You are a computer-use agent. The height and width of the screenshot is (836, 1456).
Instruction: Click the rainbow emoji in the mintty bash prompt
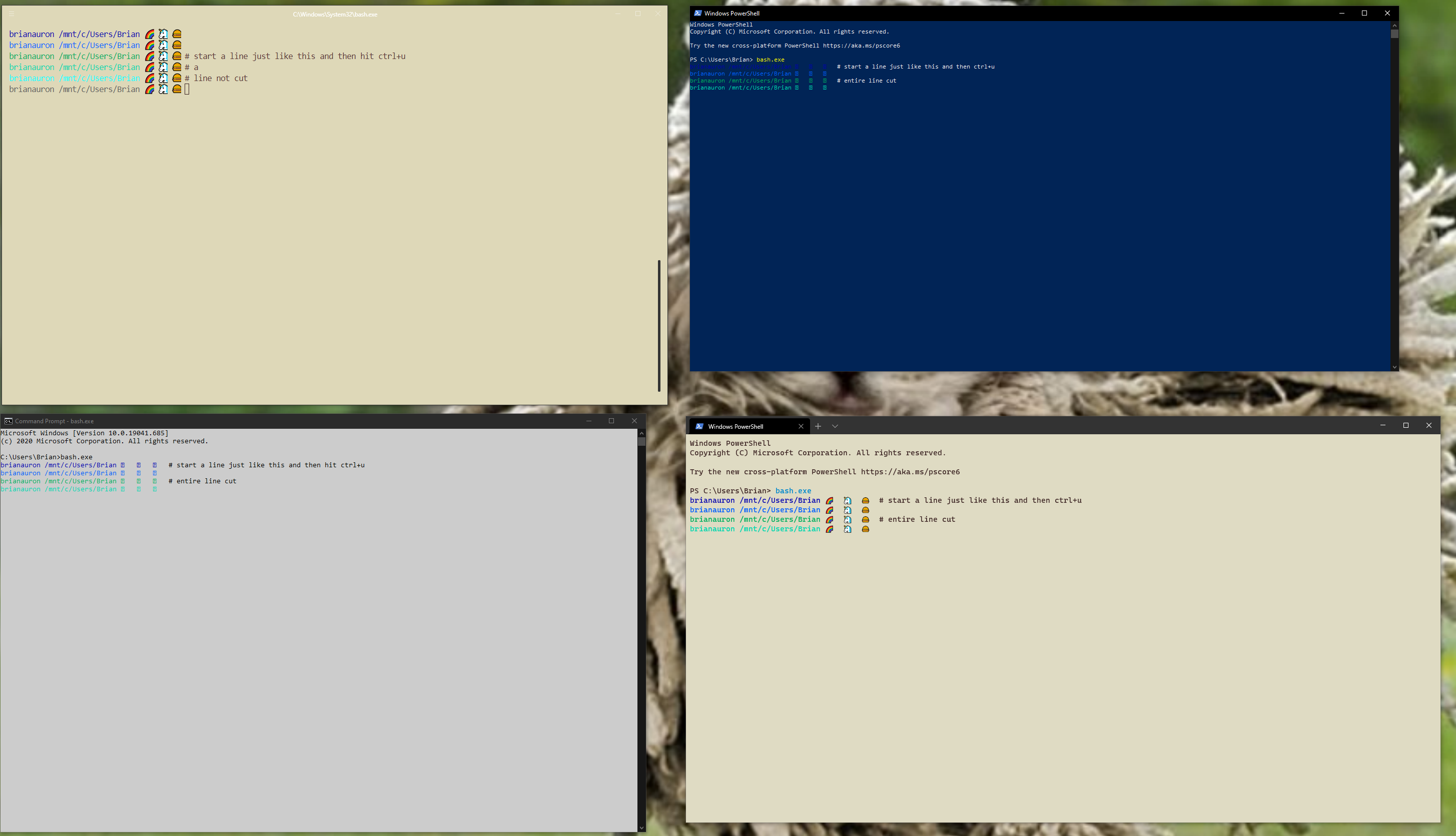[150, 34]
